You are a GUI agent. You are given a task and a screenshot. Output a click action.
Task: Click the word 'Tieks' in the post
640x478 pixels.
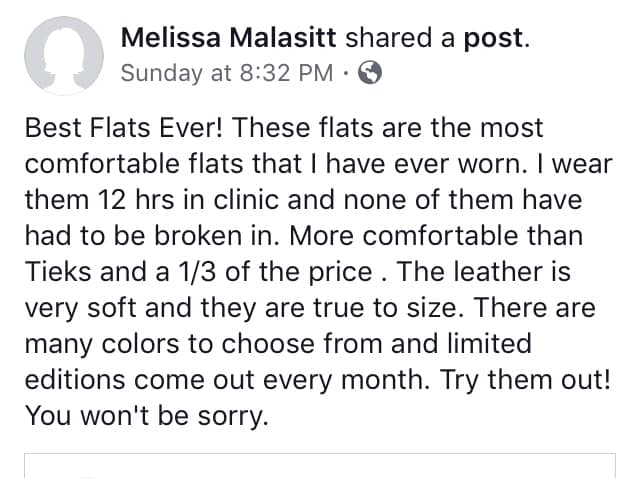[x=58, y=271]
